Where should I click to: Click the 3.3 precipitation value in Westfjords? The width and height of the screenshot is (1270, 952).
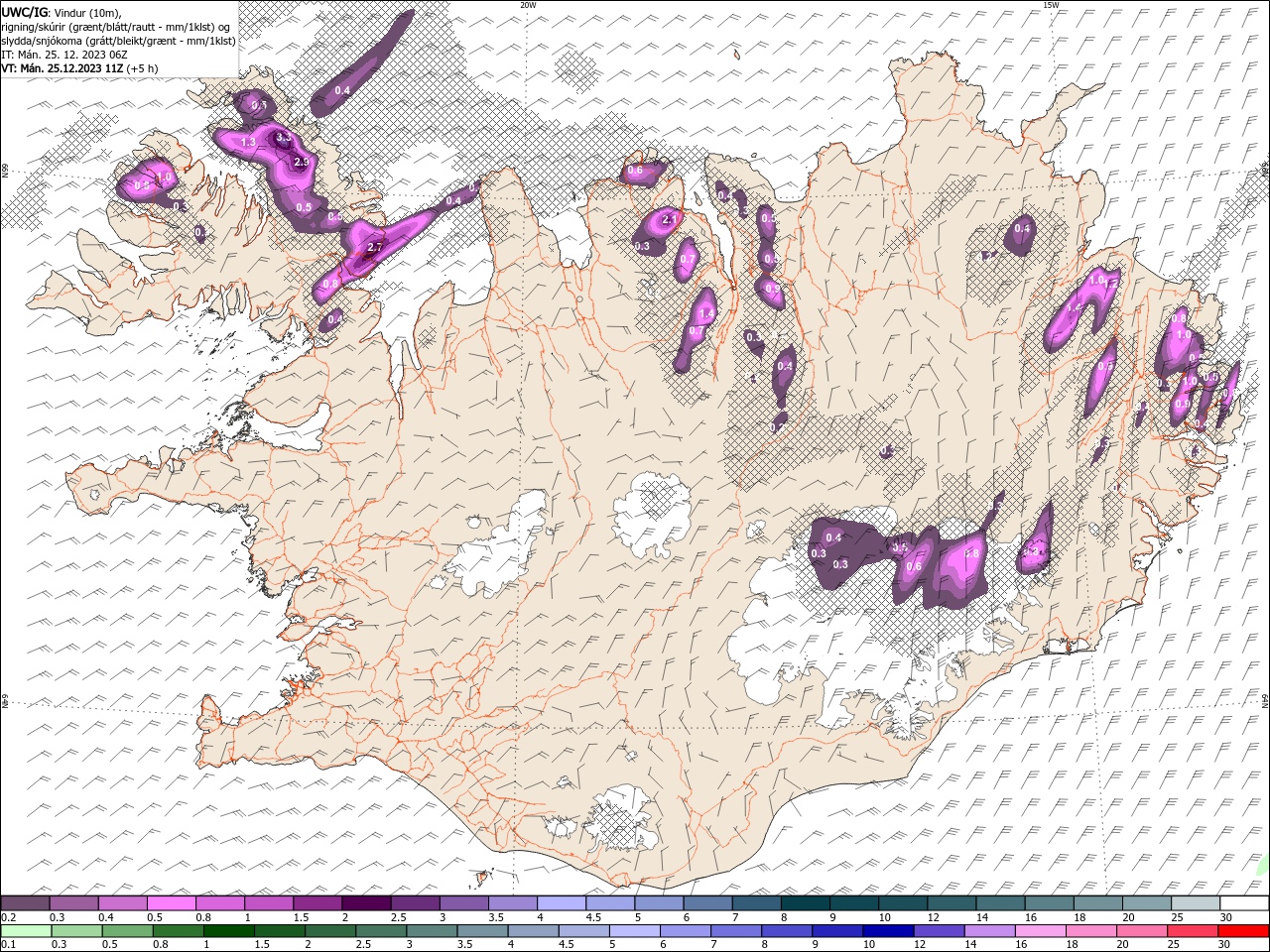click(282, 137)
